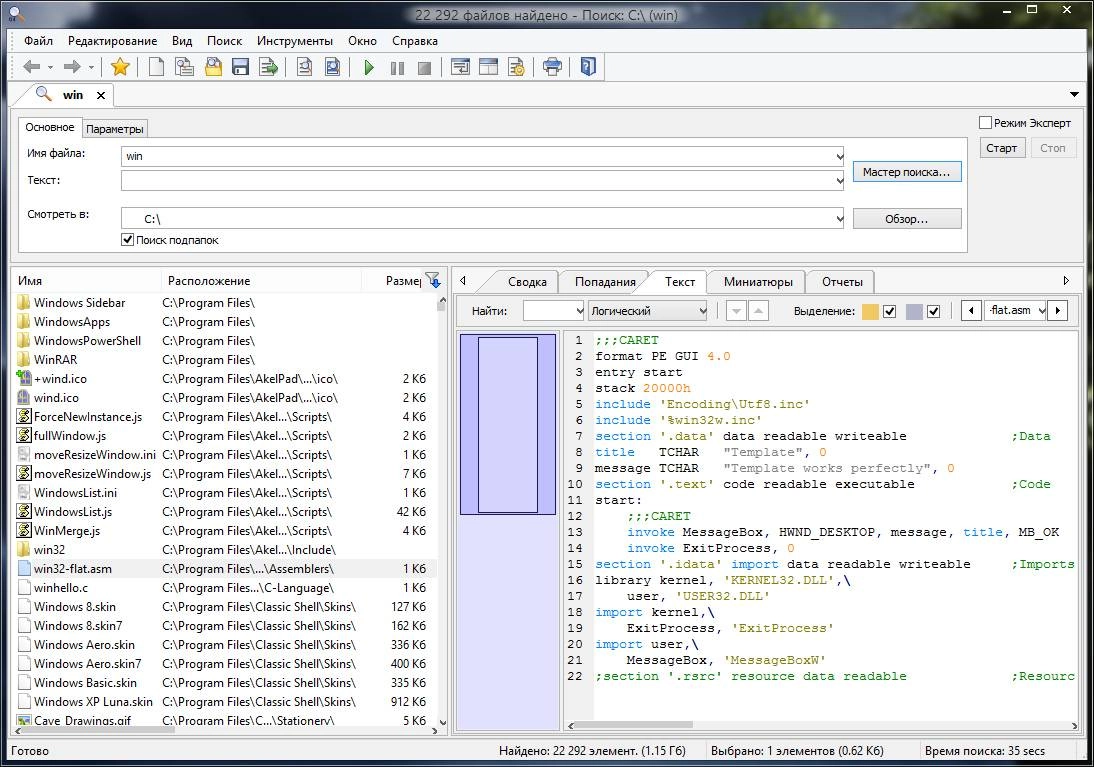
Task: Switch to the 'Миниатюры' tab
Action: [x=758, y=282]
